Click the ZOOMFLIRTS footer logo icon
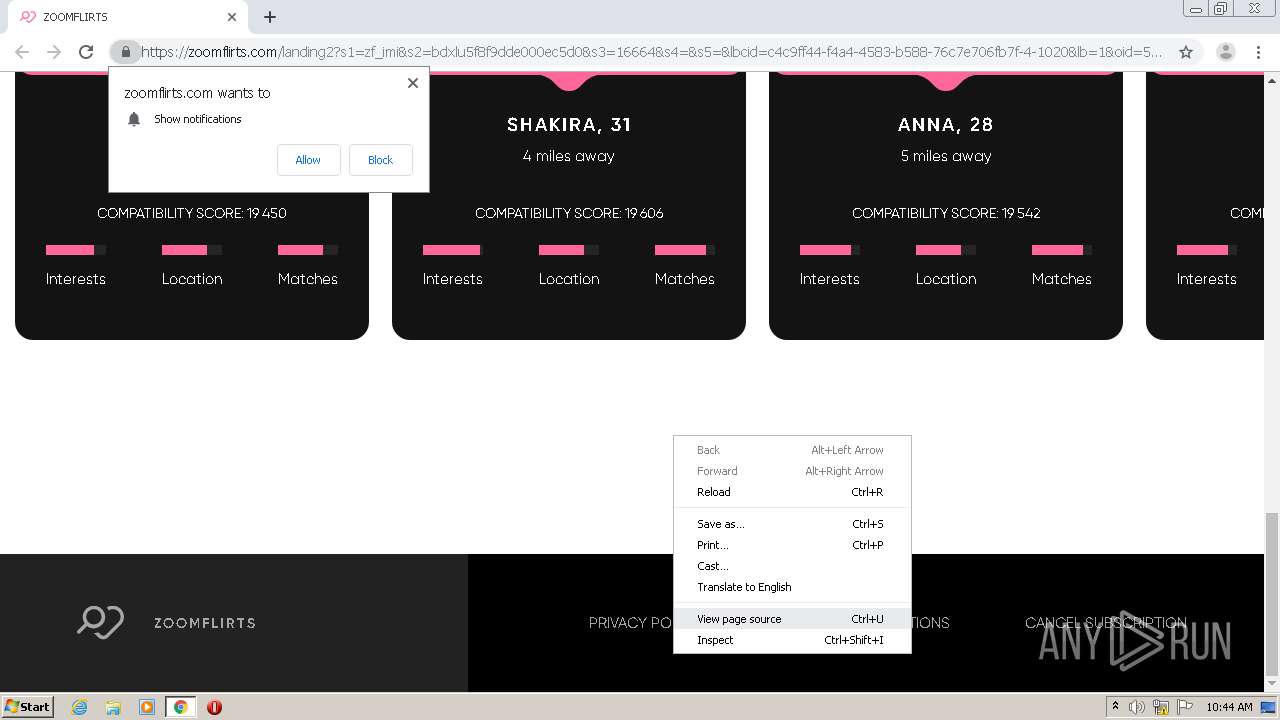Screen dimensions: 1280x720 [x=101, y=622]
